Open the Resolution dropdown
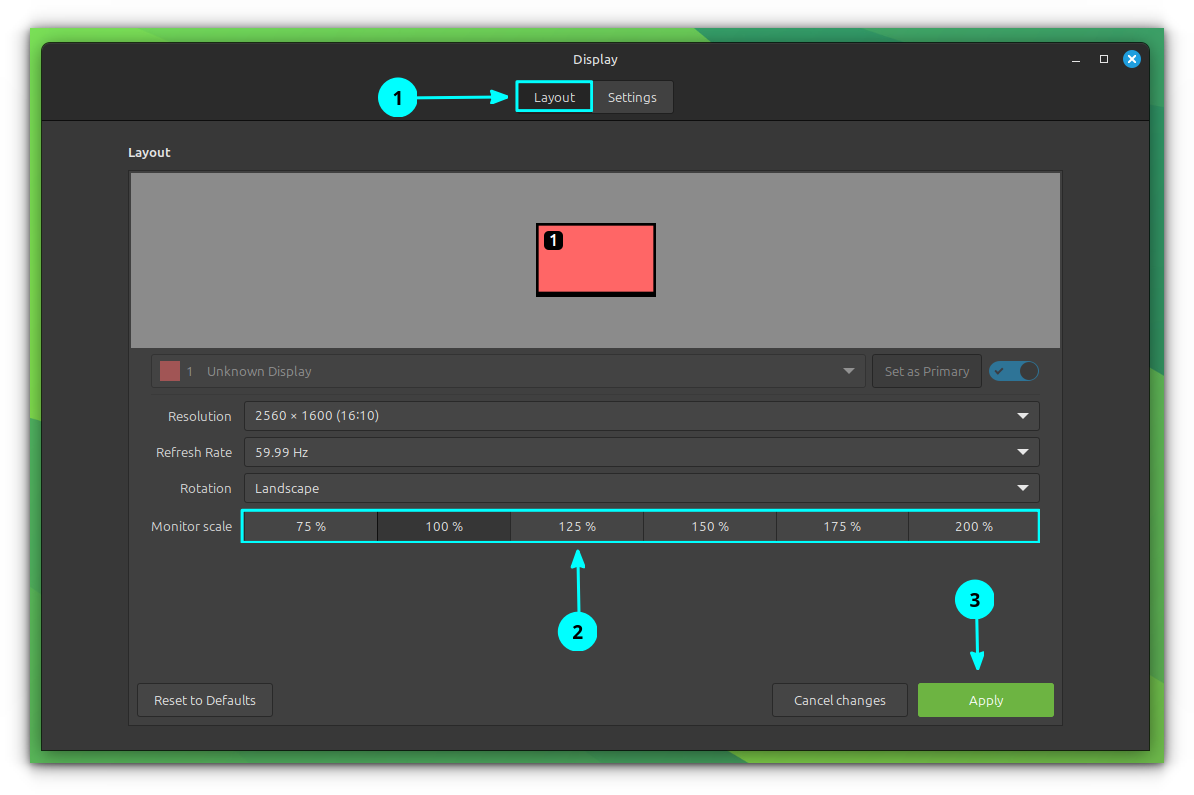Viewport: 1194px width, 795px height. click(x=641, y=416)
